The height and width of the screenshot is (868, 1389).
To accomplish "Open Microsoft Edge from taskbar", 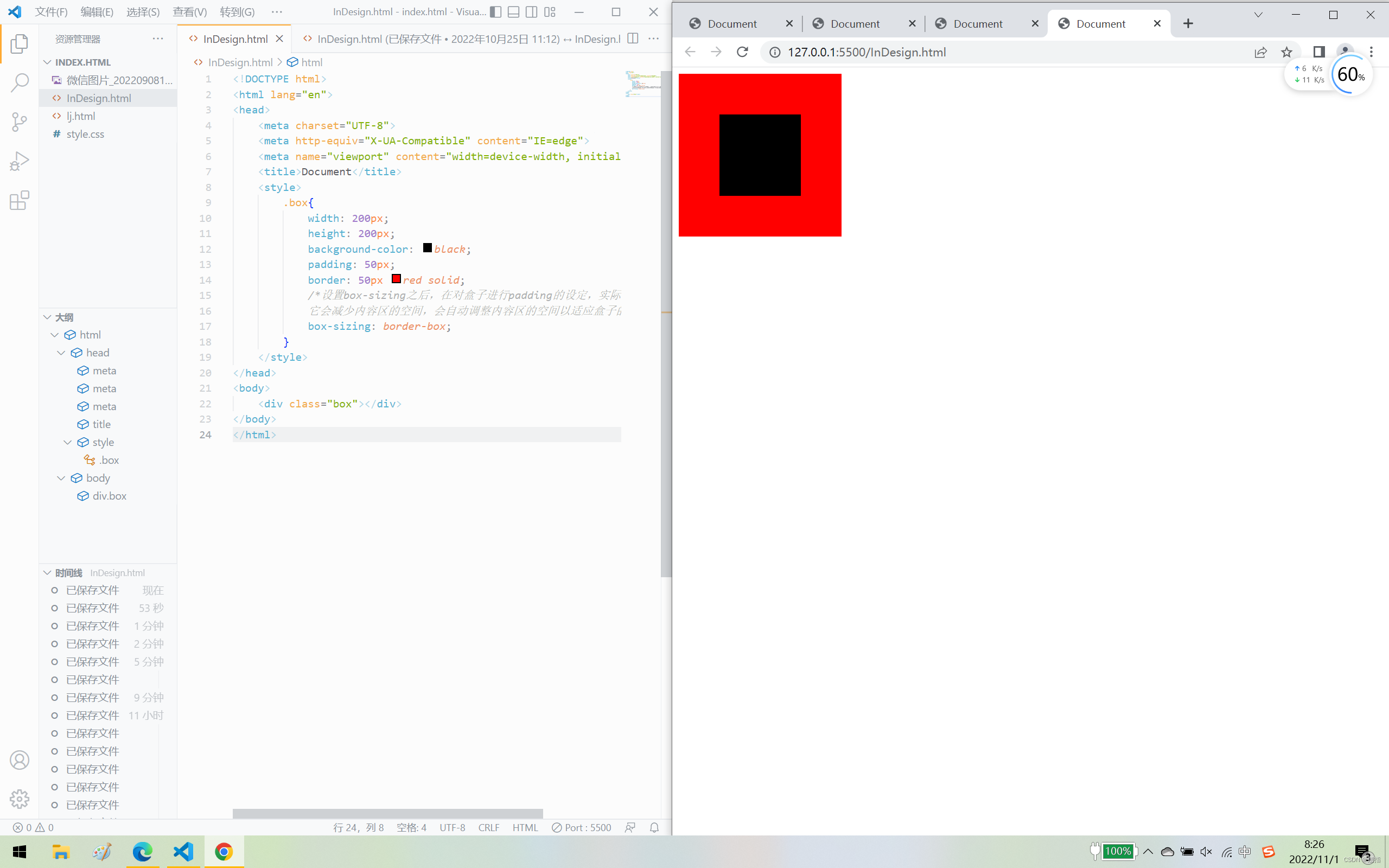I will point(142,851).
